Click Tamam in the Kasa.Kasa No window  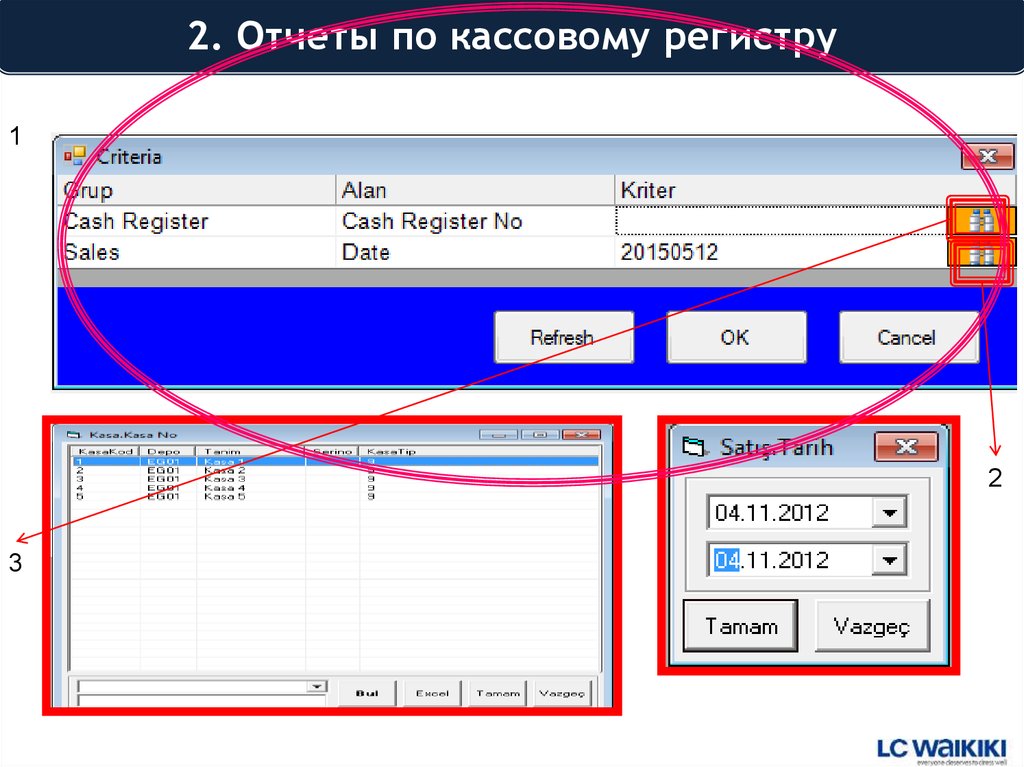click(498, 693)
